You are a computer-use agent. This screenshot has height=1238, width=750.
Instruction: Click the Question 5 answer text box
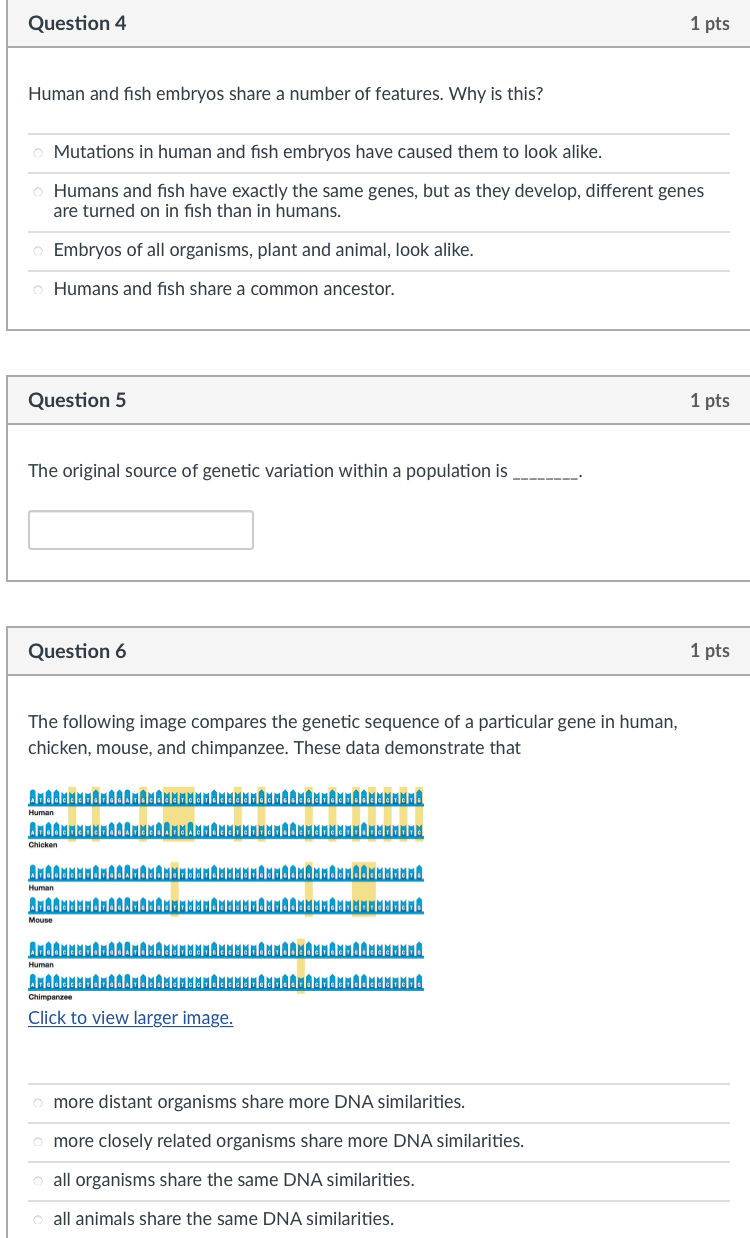[141, 530]
